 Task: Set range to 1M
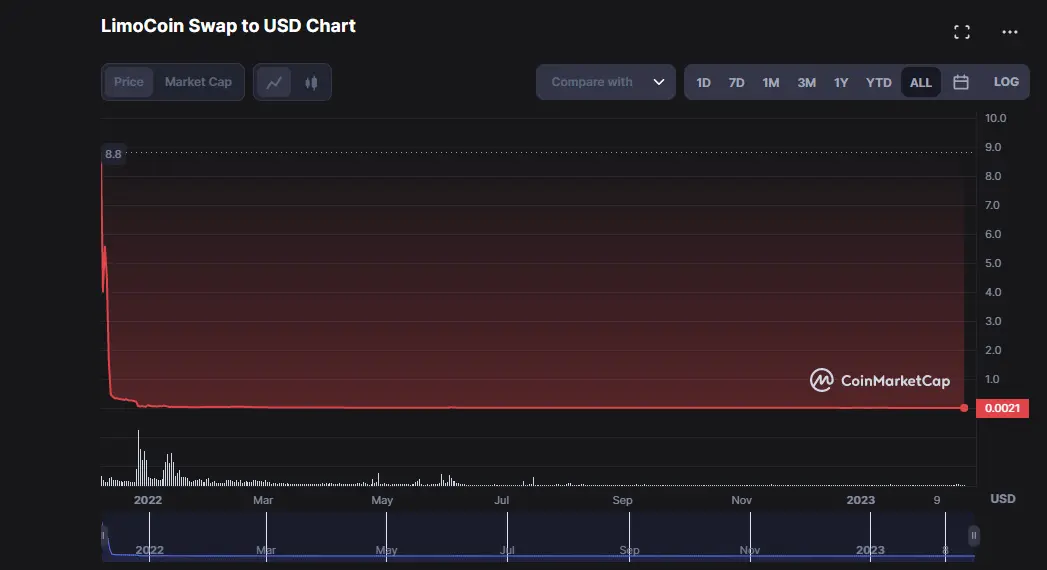(771, 83)
